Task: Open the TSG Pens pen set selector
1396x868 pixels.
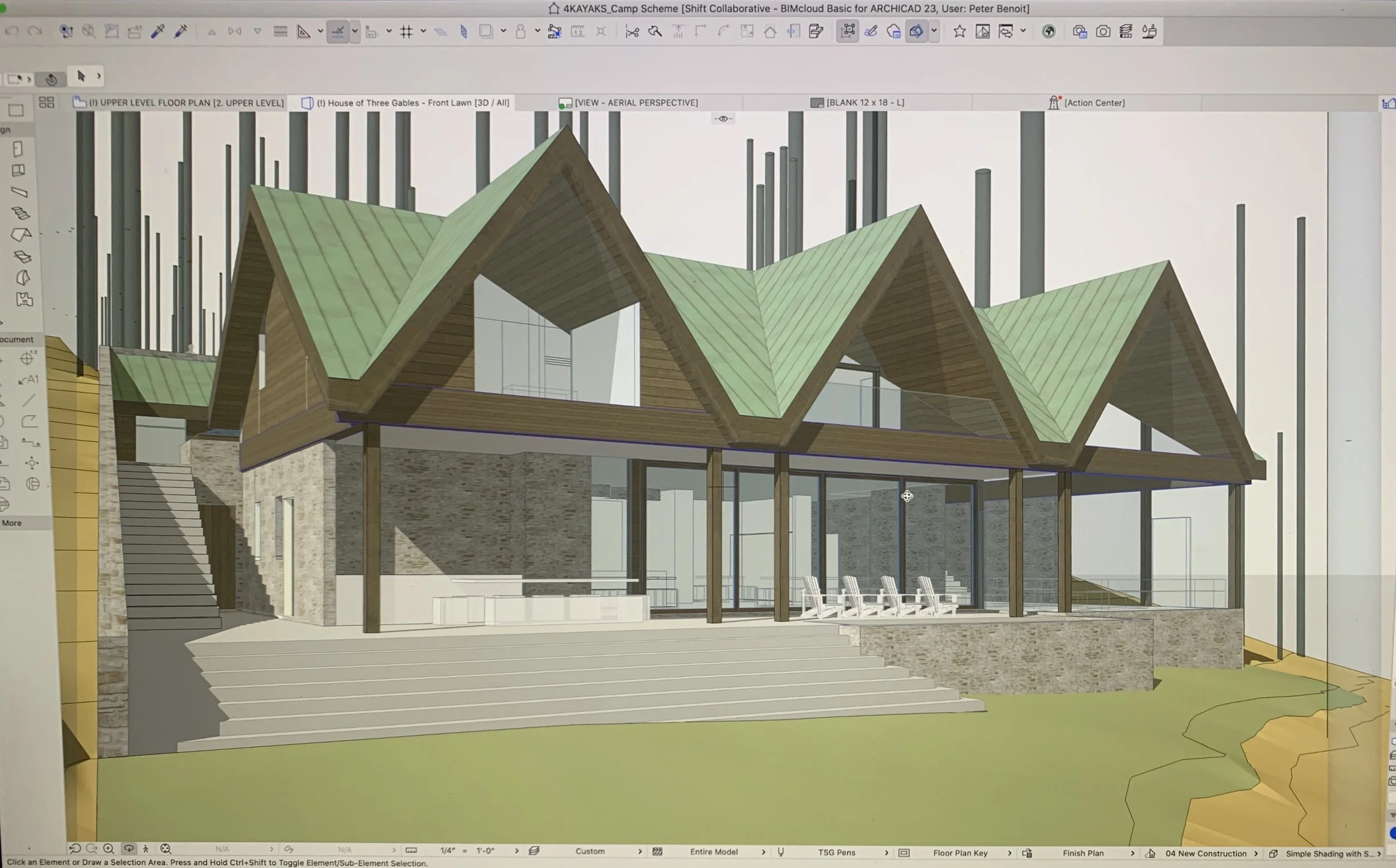Action: [836, 852]
